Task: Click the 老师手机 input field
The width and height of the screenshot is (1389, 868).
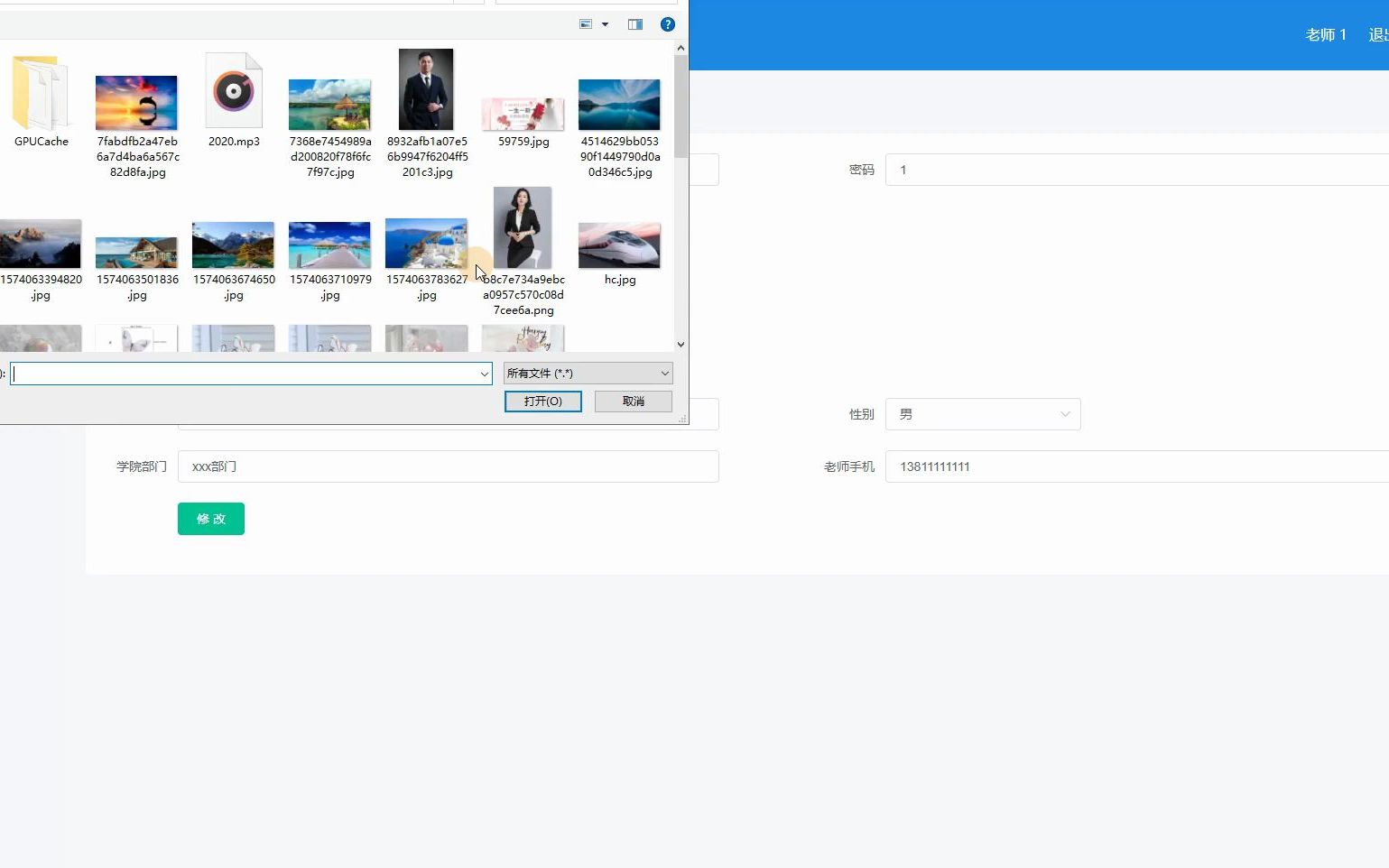Action: point(1137,466)
